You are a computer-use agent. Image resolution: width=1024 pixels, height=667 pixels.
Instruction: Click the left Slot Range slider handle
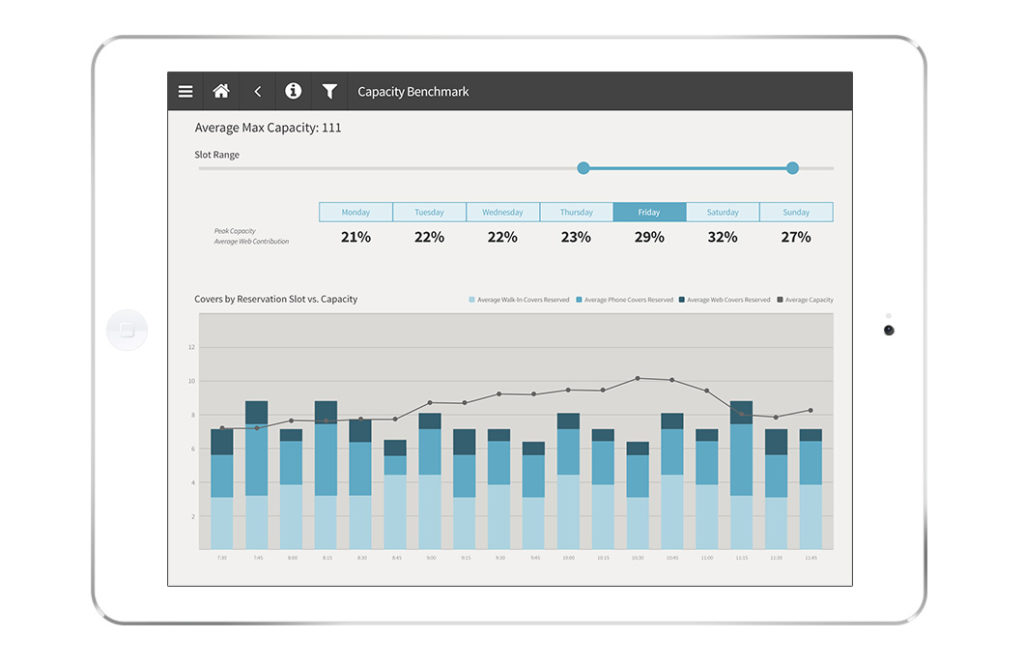[x=584, y=168]
